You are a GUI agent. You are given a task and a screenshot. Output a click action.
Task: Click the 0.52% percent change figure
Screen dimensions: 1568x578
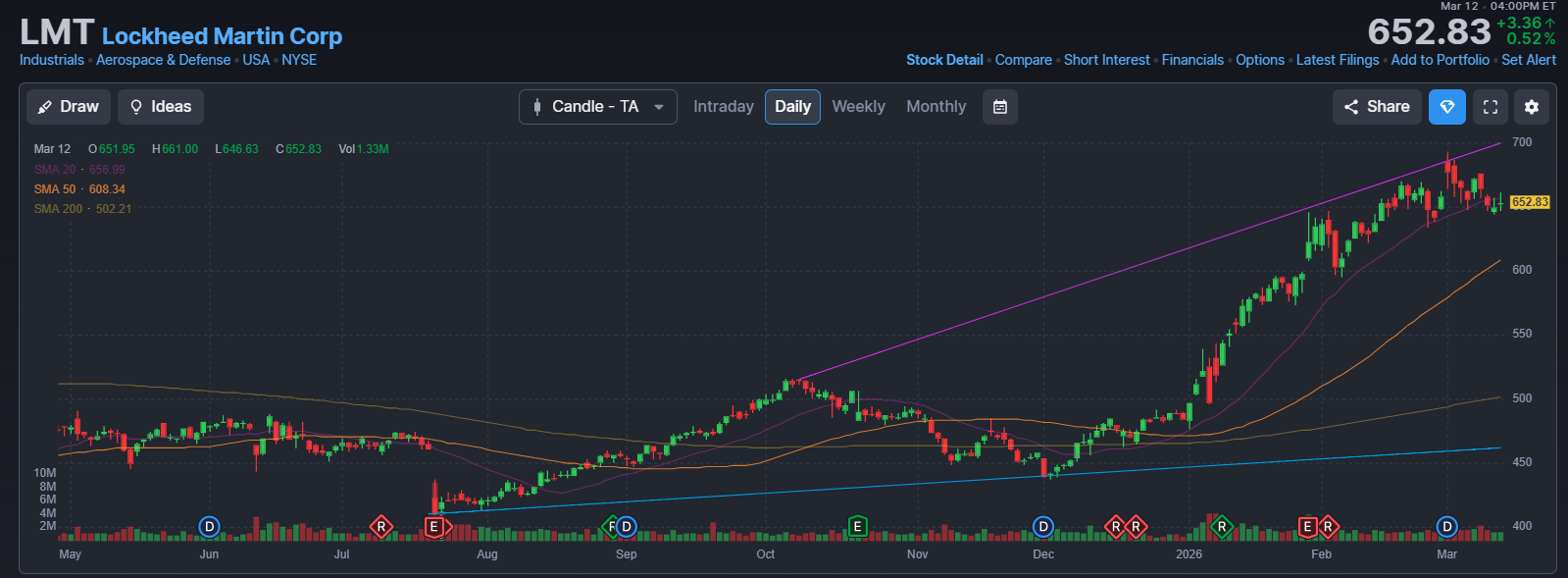[x=1531, y=38]
